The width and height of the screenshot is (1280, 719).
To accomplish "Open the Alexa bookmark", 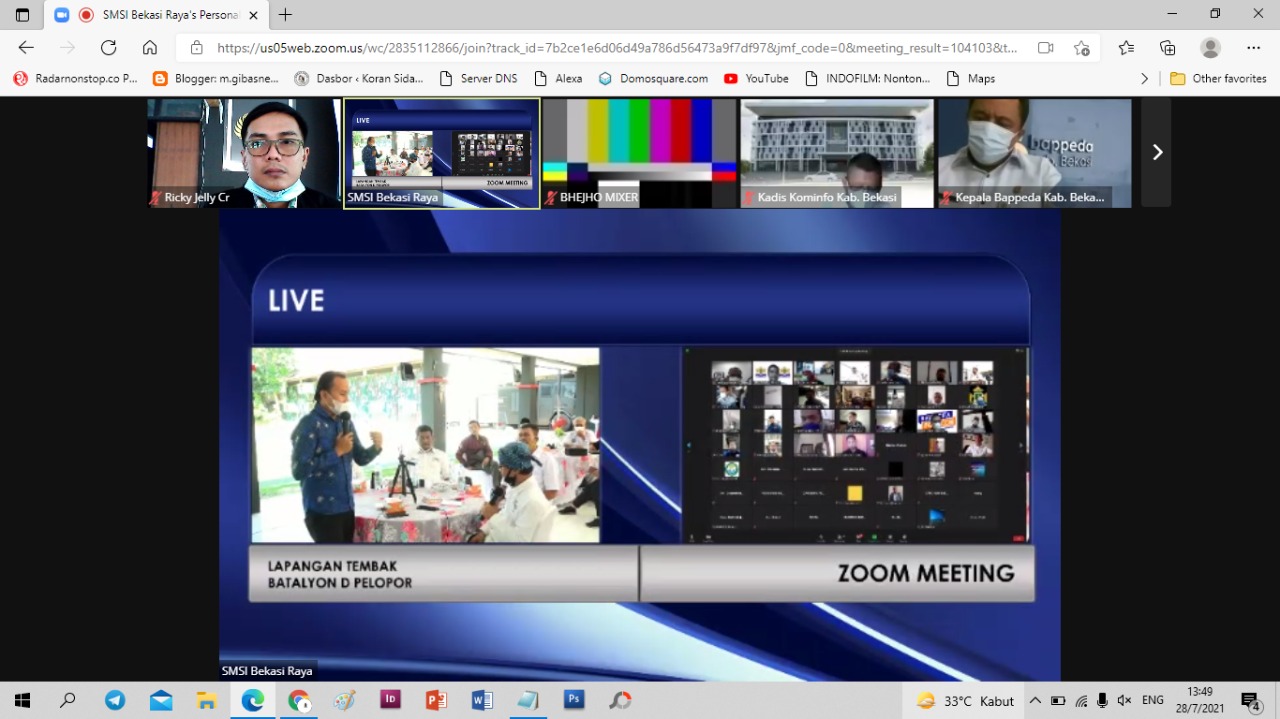I will coord(559,78).
